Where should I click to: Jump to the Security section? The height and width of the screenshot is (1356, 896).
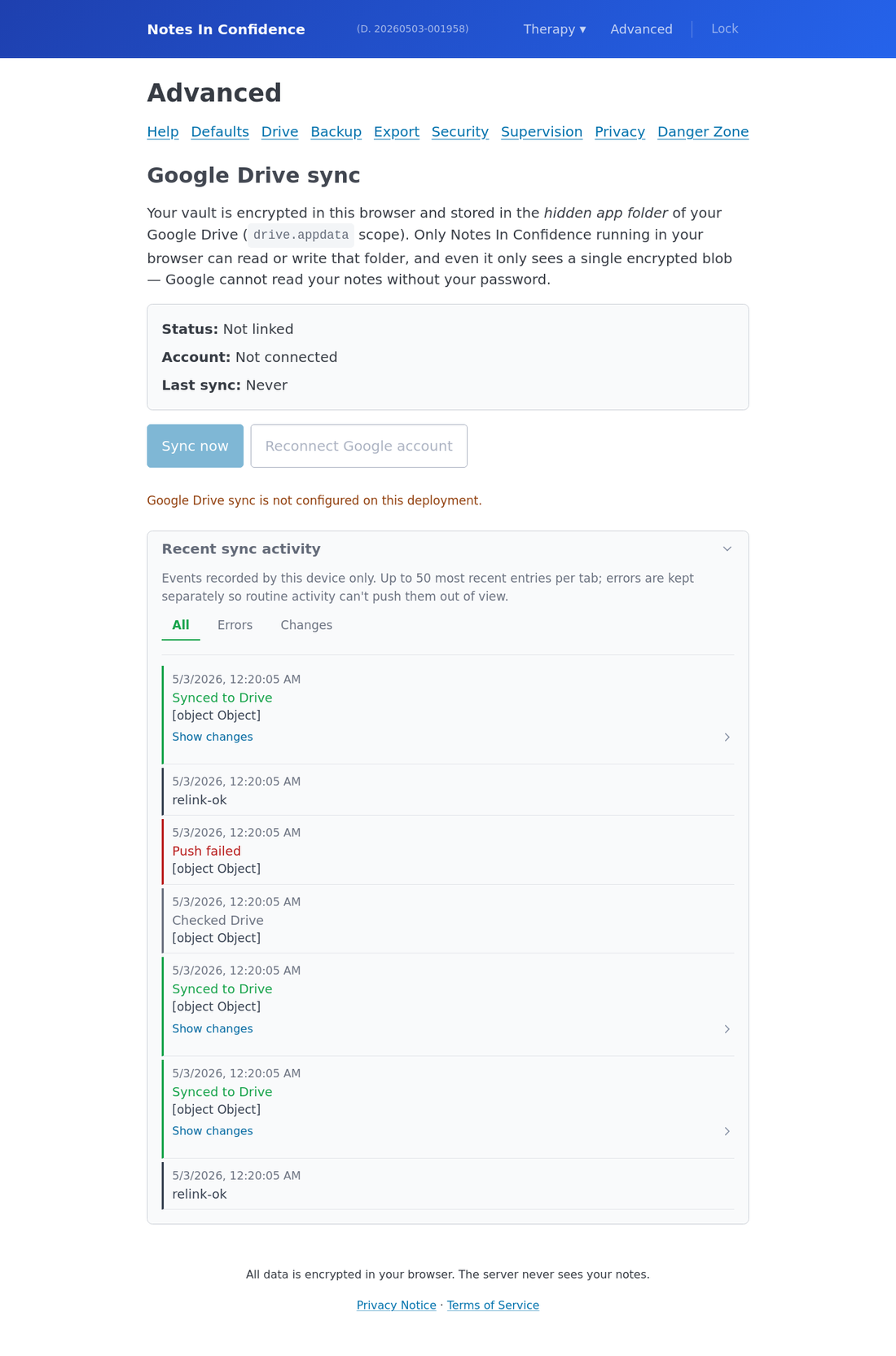(x=460, y=132)
